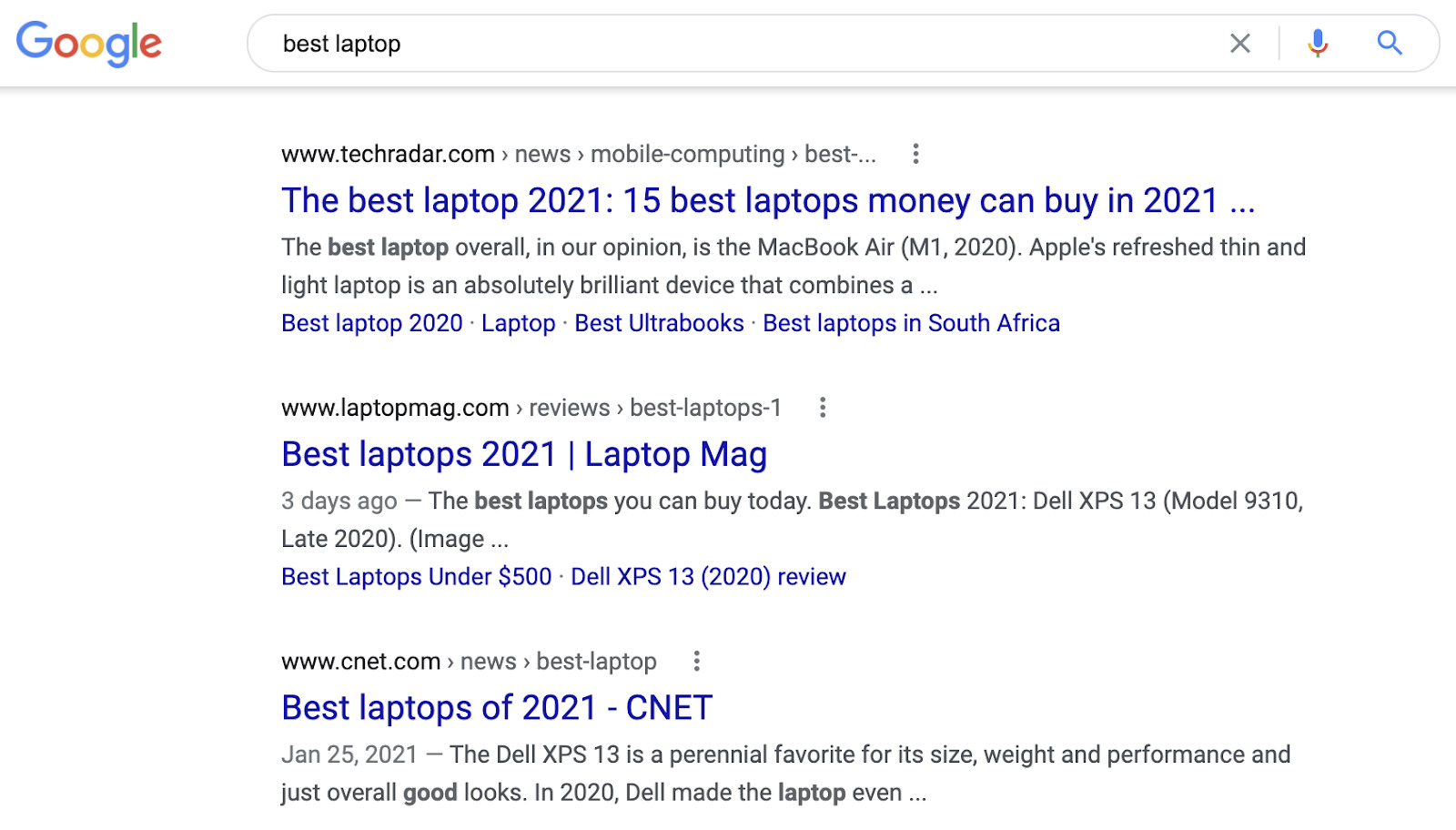This screenshot has width=1456, height=830.
Task: Open 'Best Laptops Under $500' sitelink
Action: (x=417, y=577)
